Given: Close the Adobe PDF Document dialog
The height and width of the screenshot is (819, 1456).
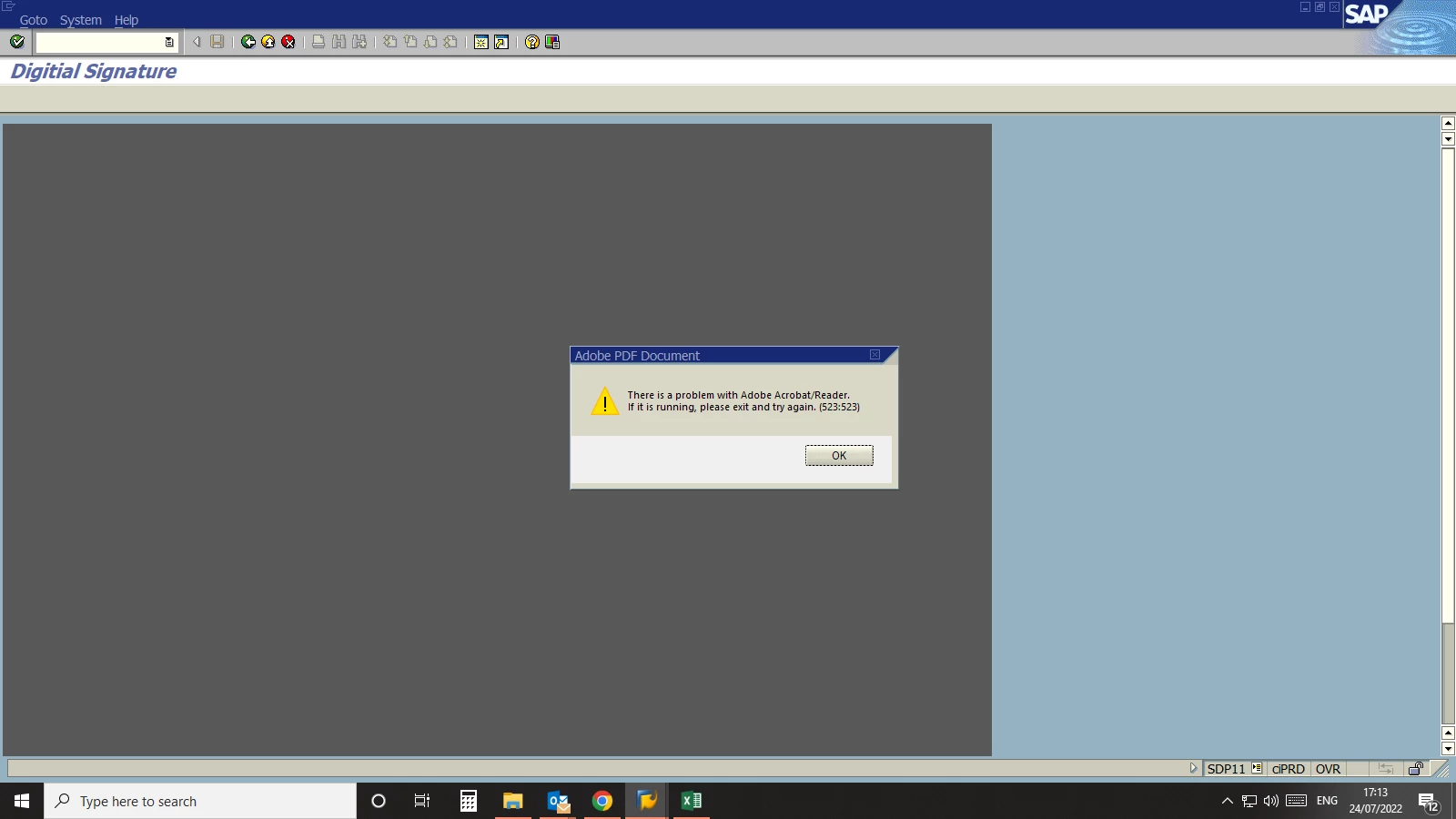Looking at the screenshot, I should 875,355.
